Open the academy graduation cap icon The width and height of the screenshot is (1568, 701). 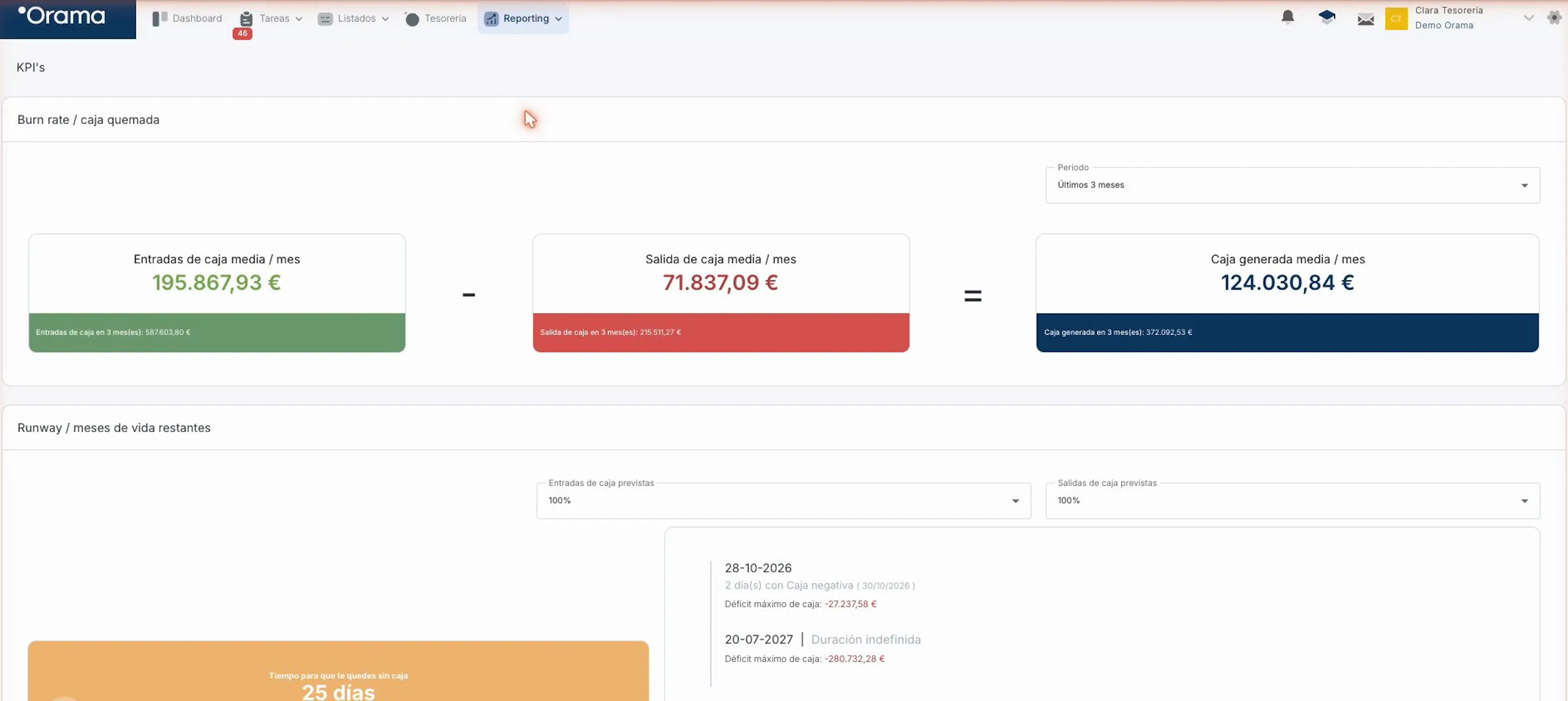pyautogui.click(x=1327, y=17)
